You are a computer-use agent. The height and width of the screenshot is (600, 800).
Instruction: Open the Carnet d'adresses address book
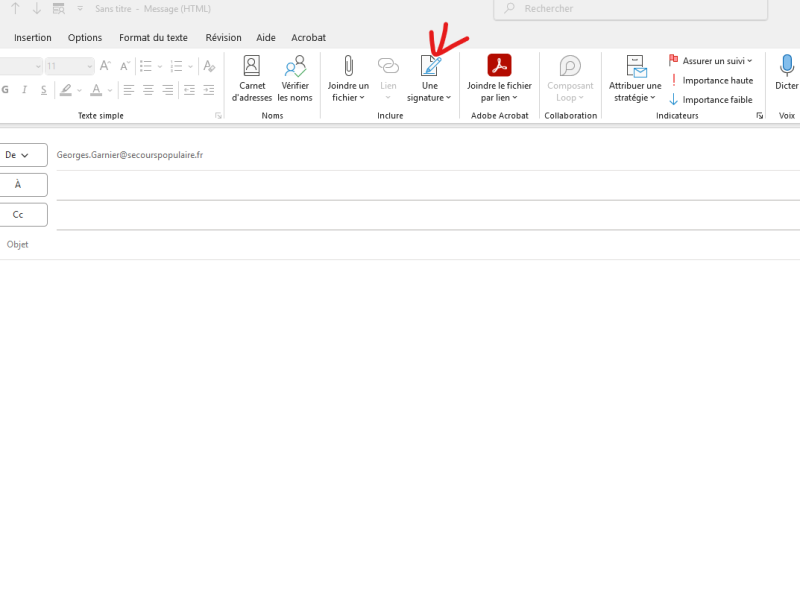click(x=252, y=79)
